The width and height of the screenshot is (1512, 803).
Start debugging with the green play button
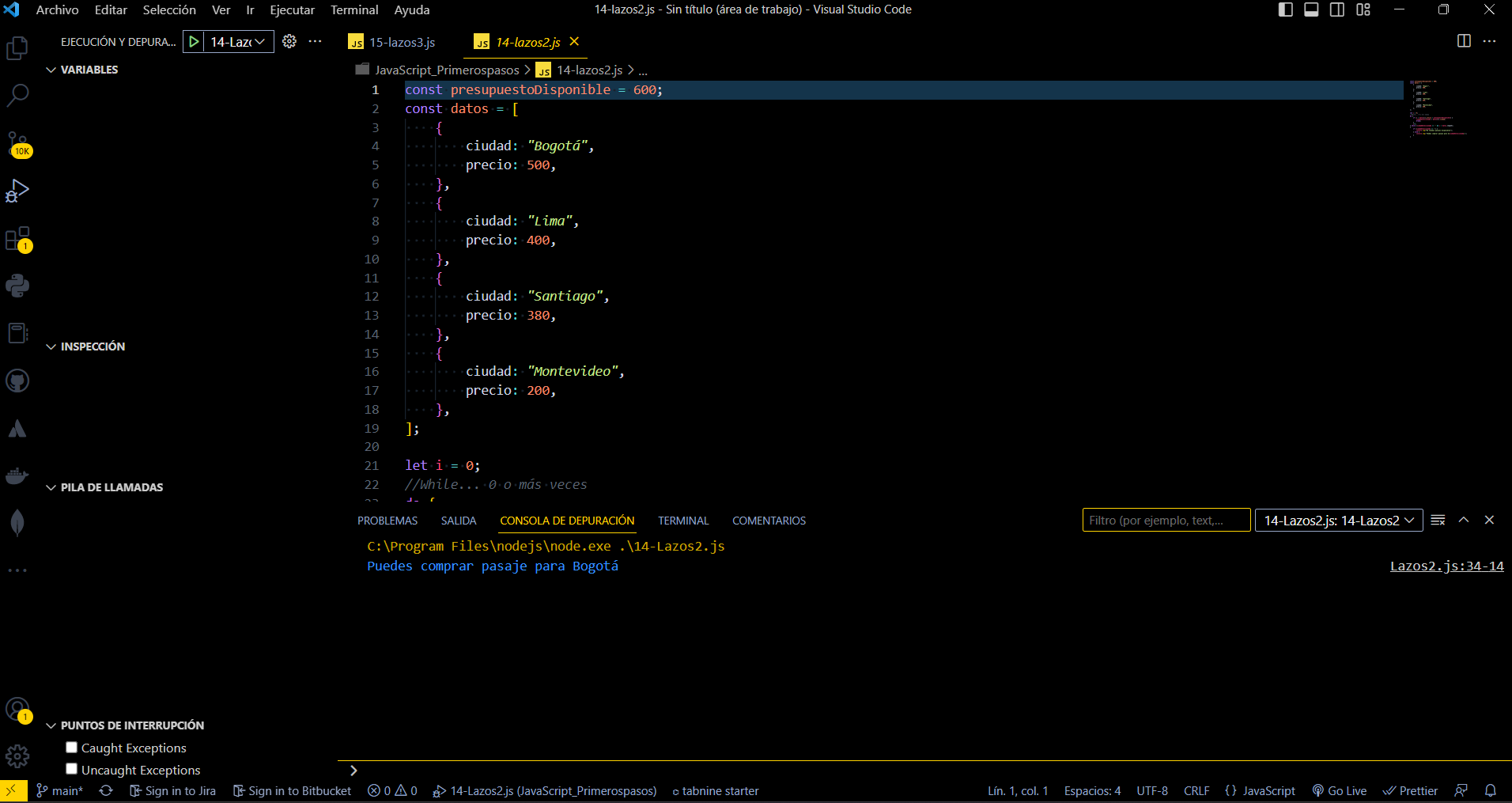pos(194,42)
